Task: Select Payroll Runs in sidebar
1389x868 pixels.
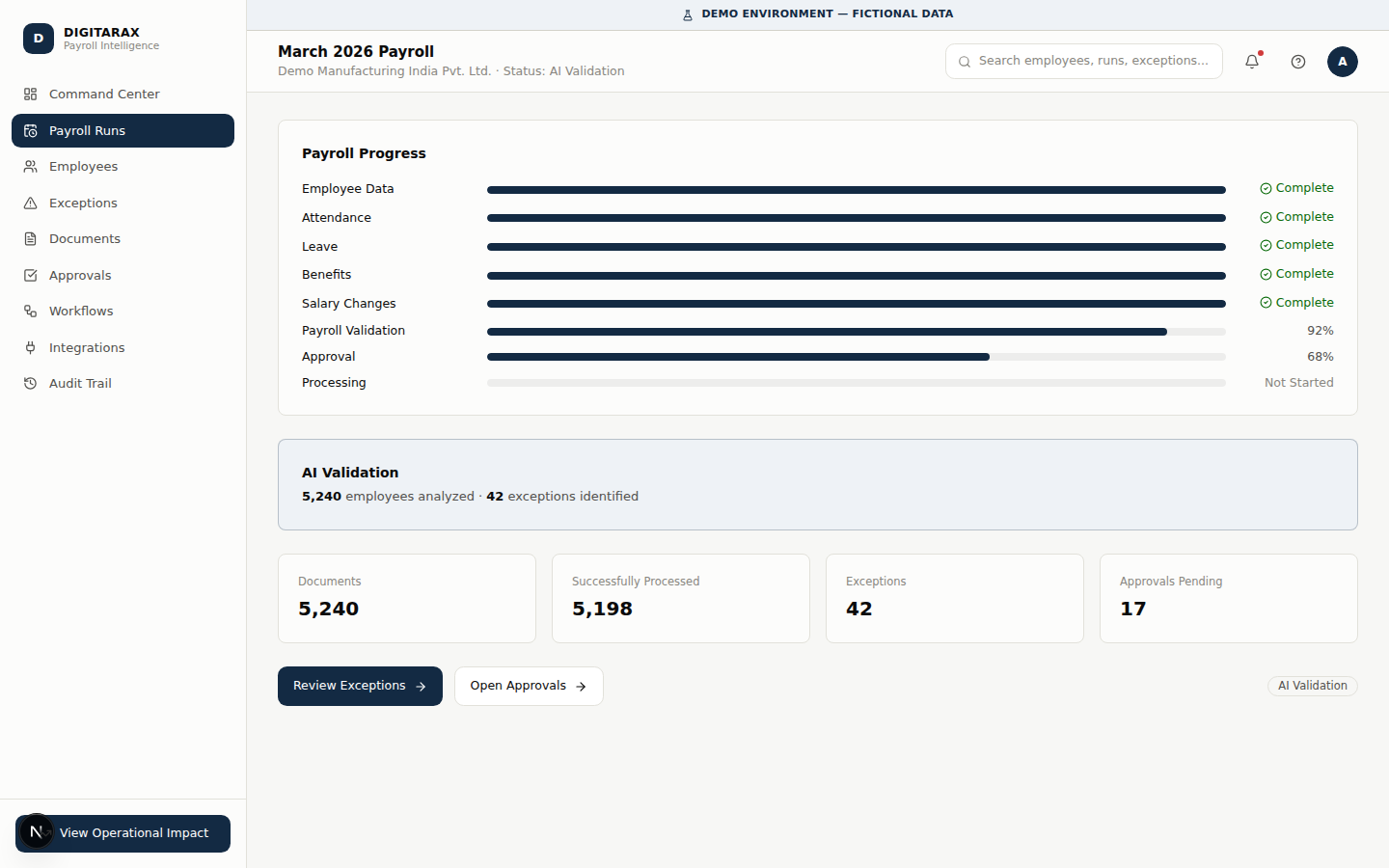Action: (x=123, y=131)
